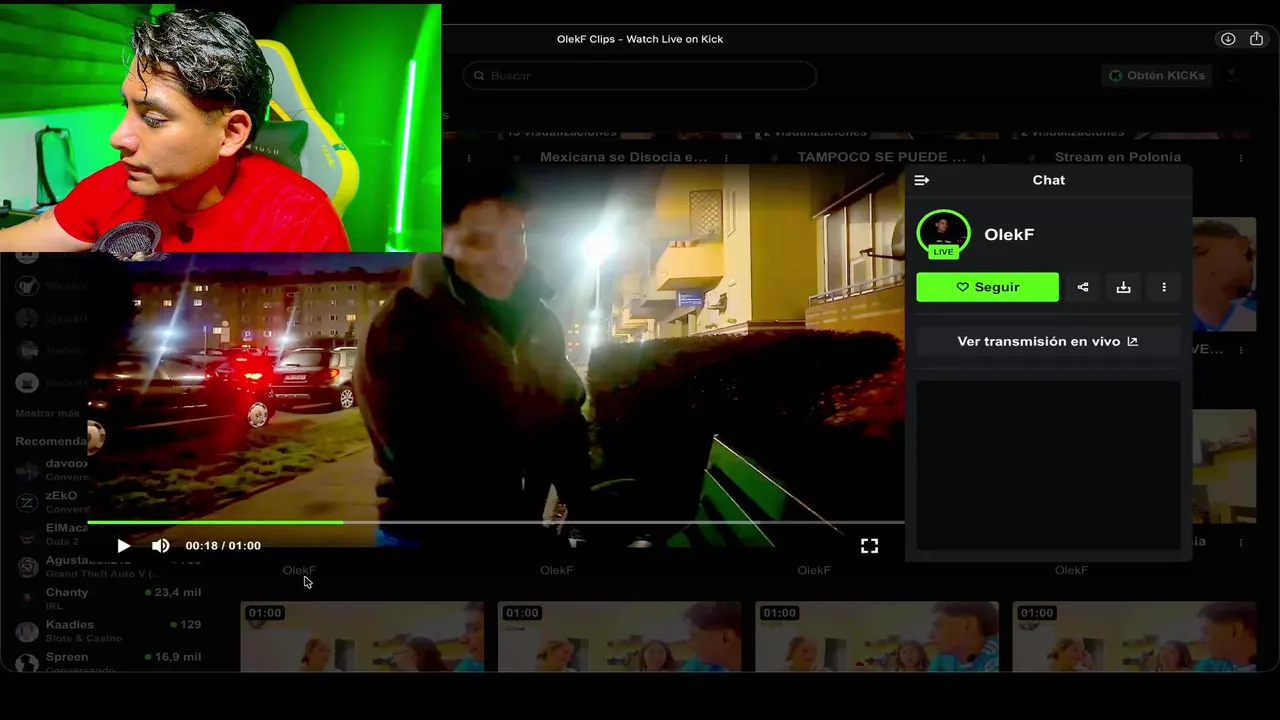Click the Chanty viewer count 23,4 mil
This screenshot has width=1280, height=720.
tap(178, 592)
